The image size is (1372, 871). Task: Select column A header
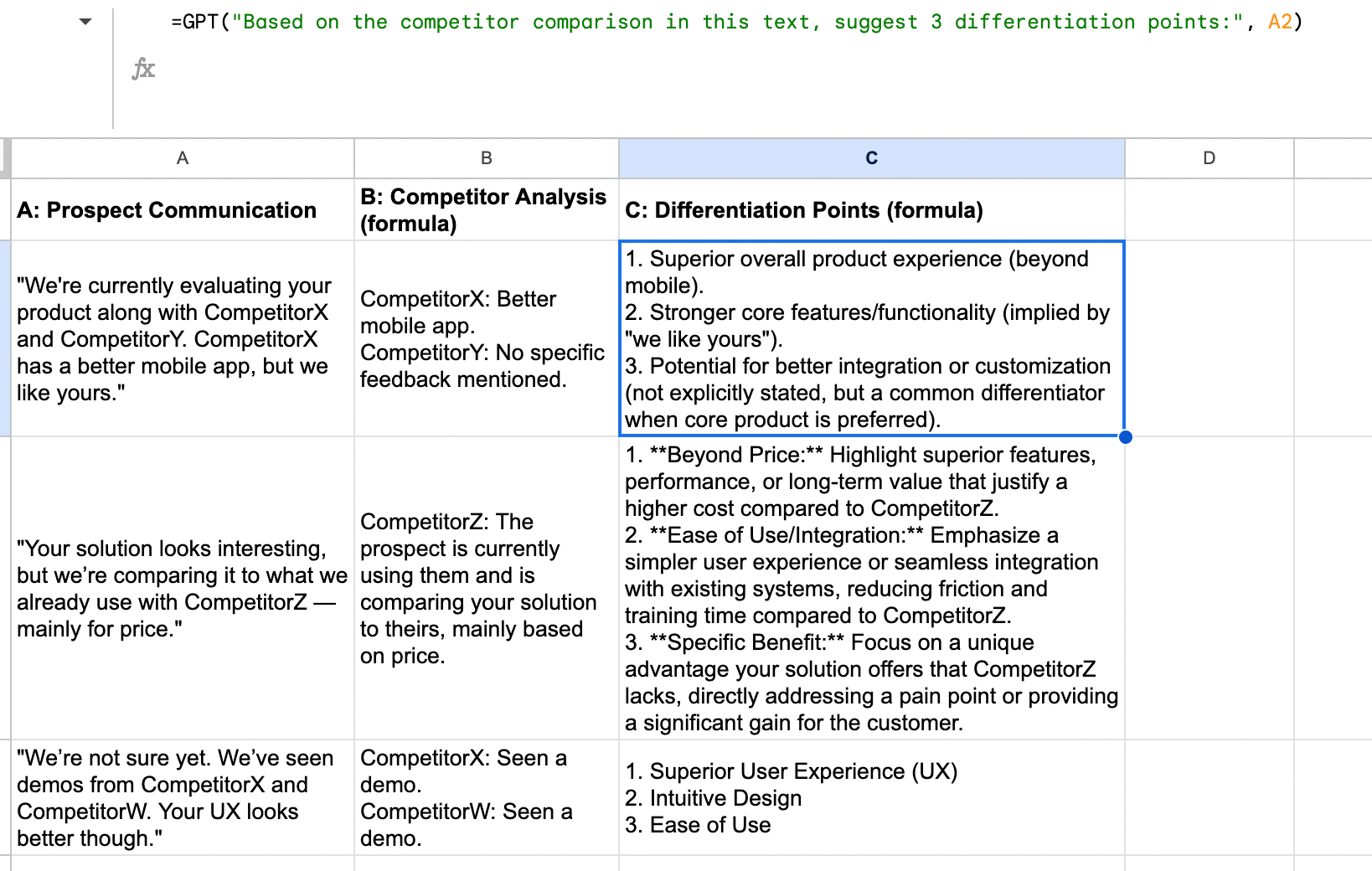(183, 158)
